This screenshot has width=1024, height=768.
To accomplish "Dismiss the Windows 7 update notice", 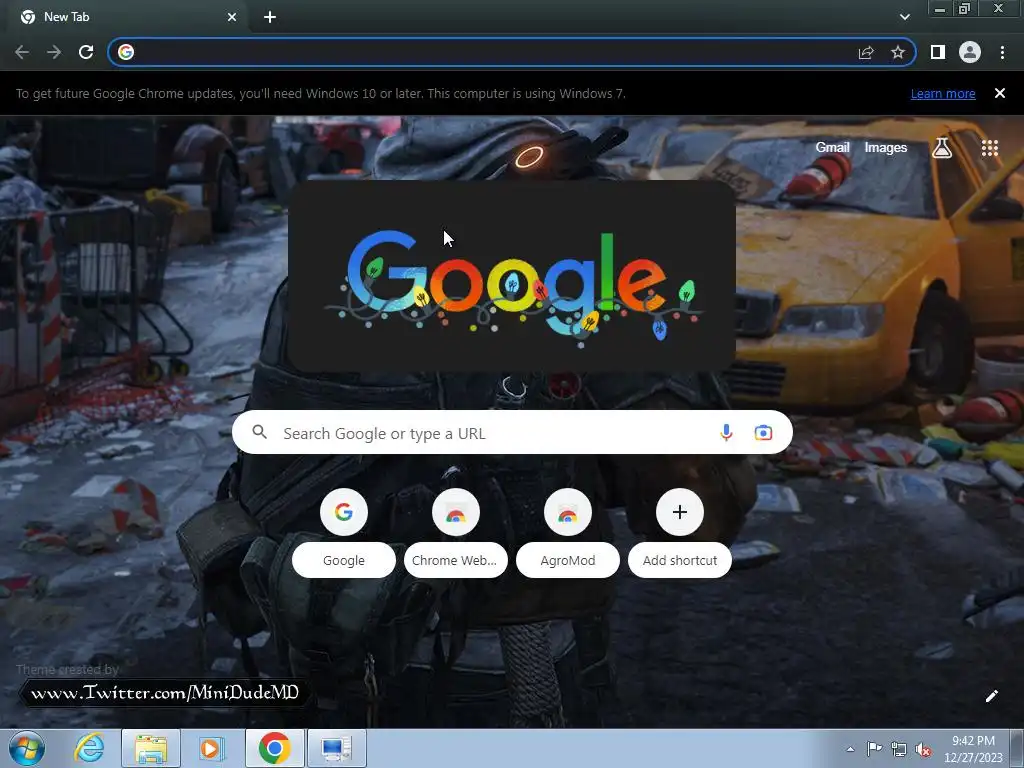I will (1000, 93).
